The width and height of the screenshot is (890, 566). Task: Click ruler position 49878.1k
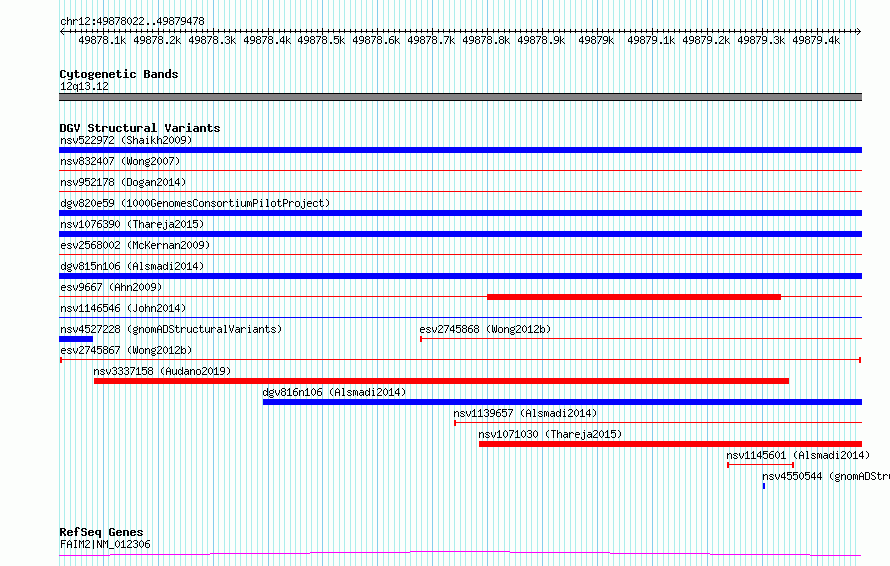(x=102, y=40)
